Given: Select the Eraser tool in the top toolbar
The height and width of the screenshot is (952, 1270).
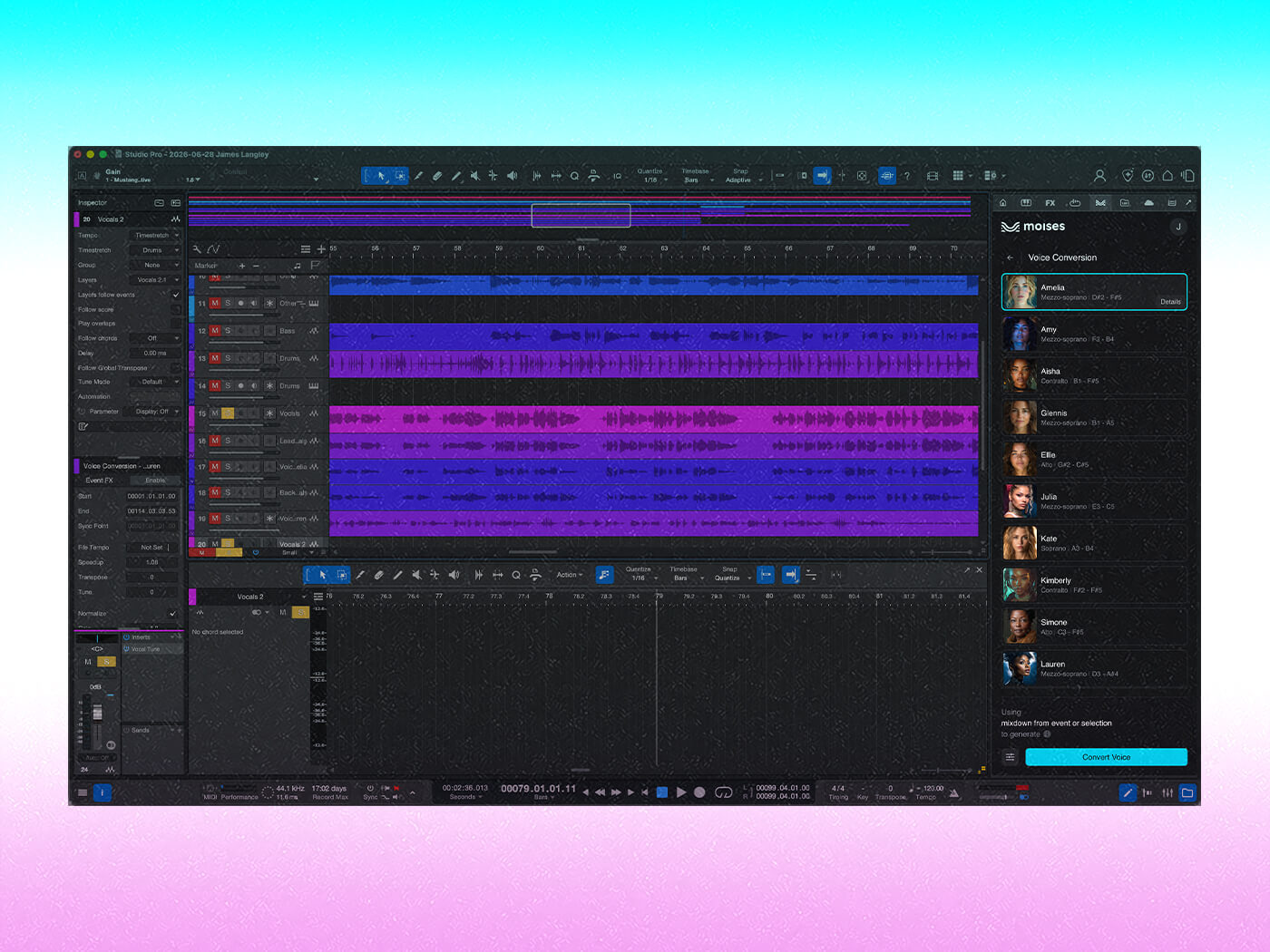Looking at the screenshot, I should [437, 176].
